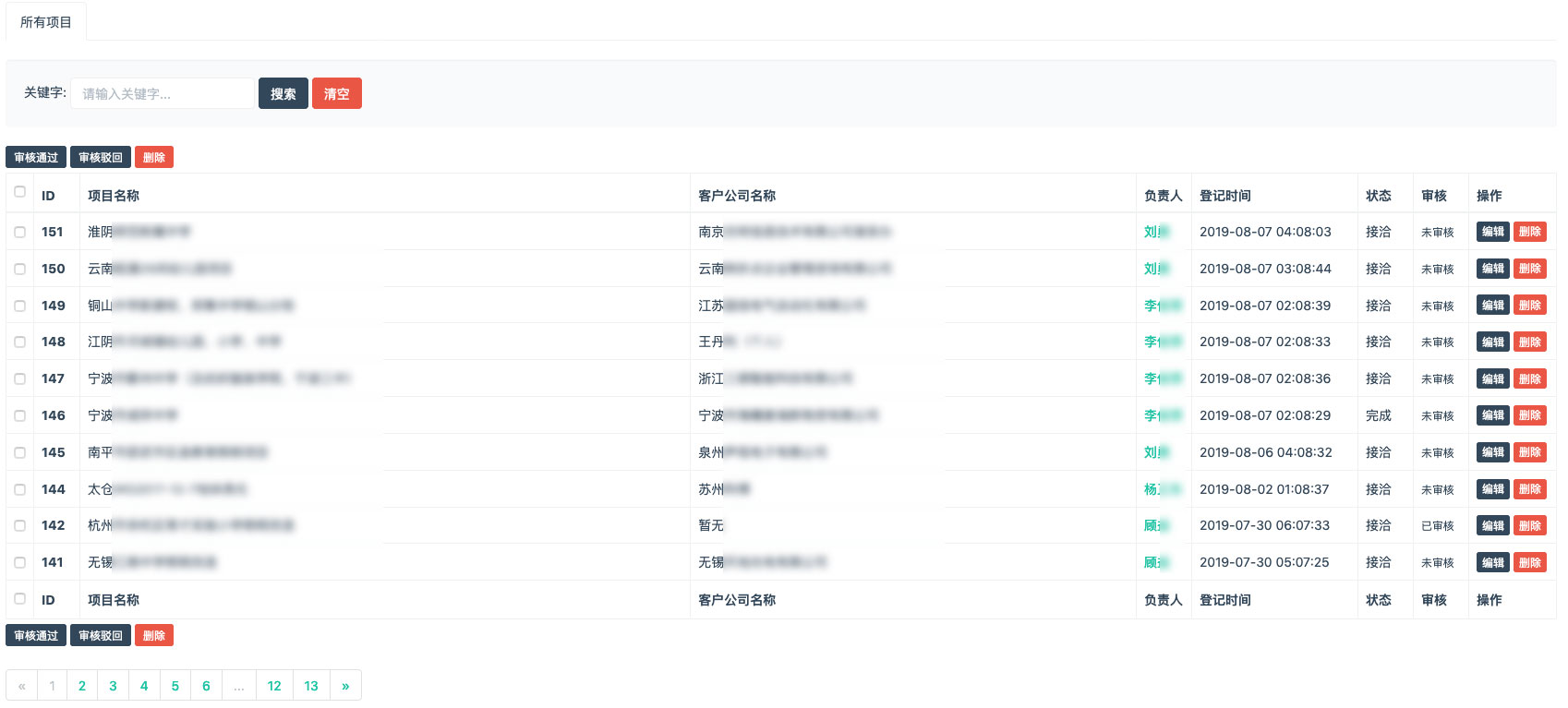Image resolution: width=1568 pixels, height=708 pixels.
Task: Jump to page 13 in pagination
Action: tap(311, 686)
